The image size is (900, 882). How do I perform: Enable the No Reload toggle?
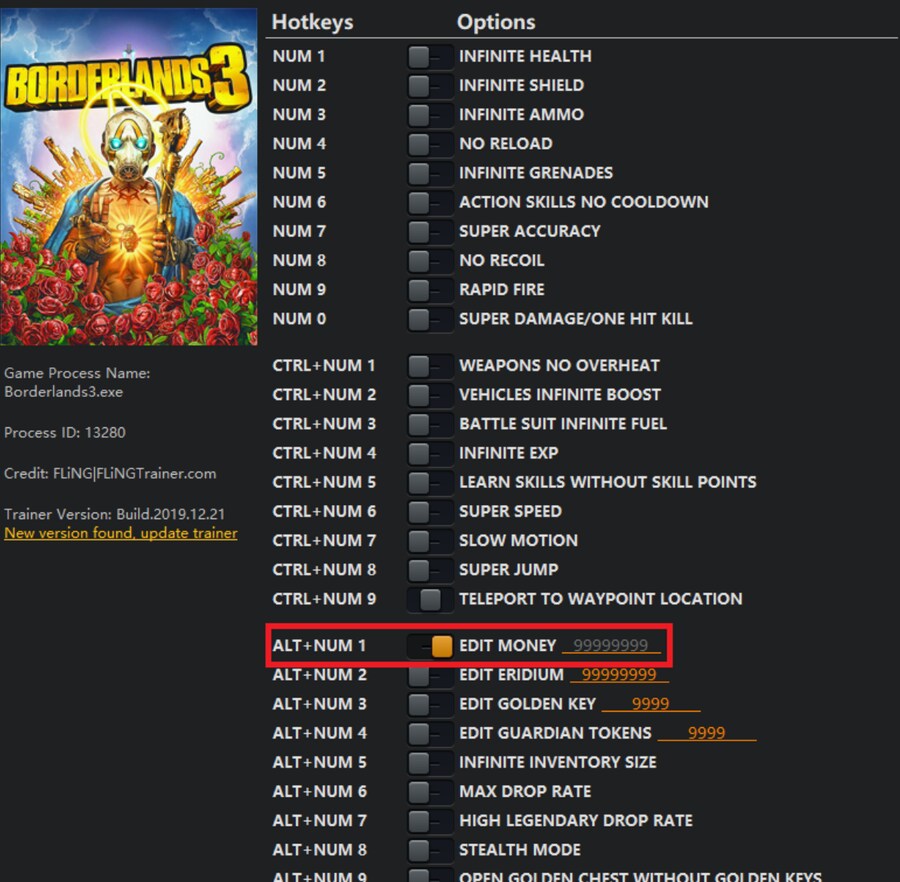[429, 143]
